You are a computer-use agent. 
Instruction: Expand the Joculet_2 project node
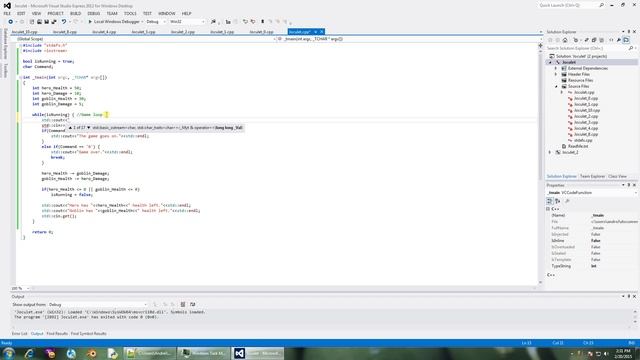pyautogui.click(x=550, y=152)
